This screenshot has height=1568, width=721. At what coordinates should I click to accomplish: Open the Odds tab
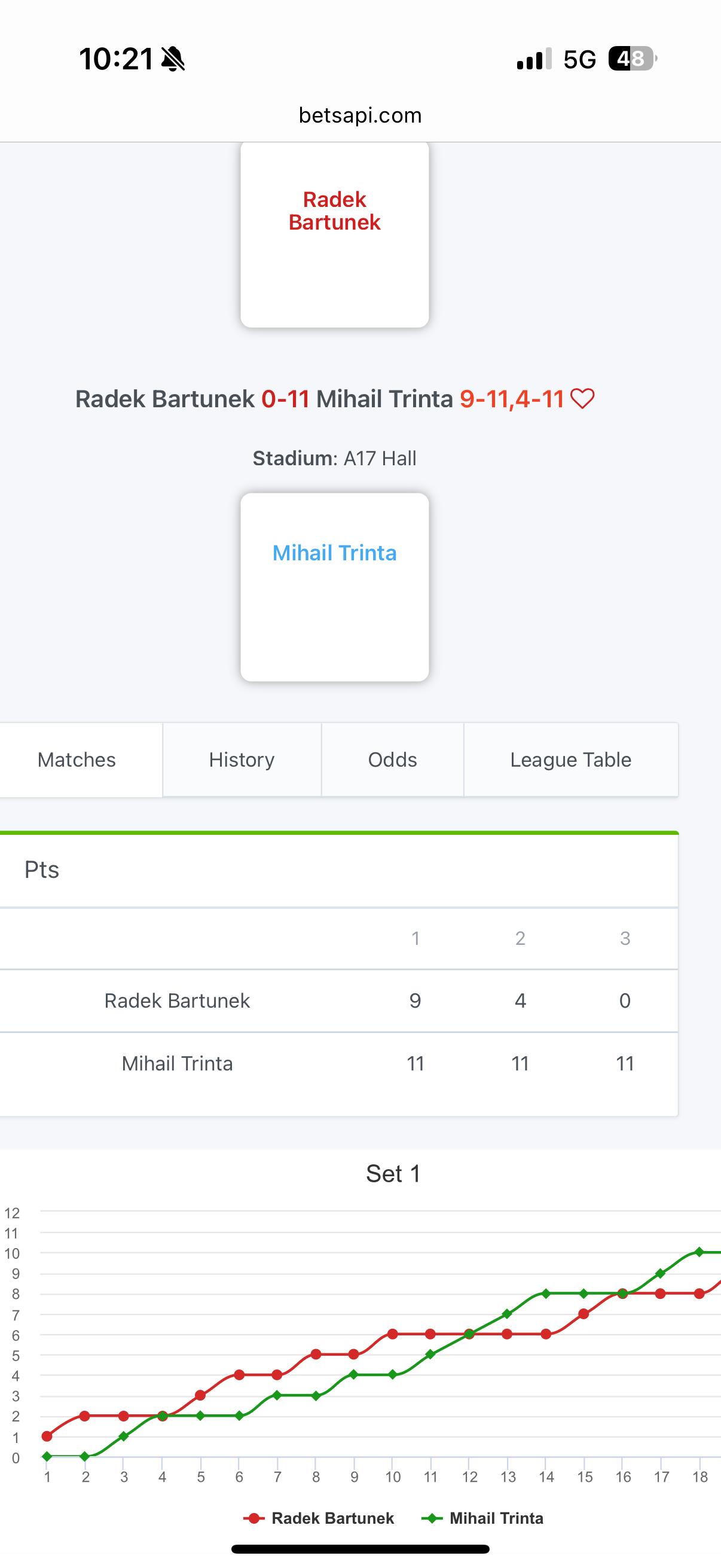392,759
